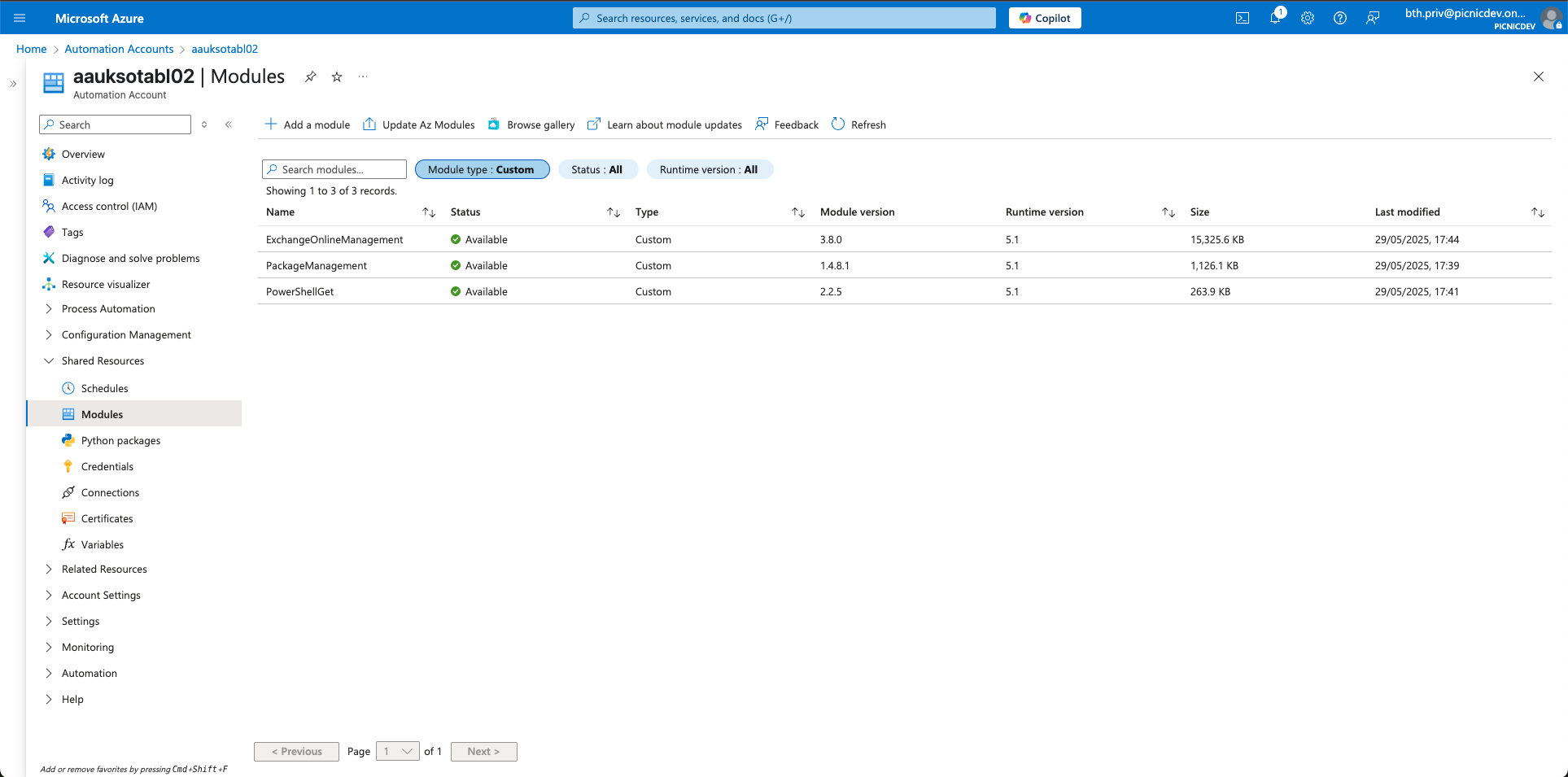1568x777 pixels.
Task: Mark Modules as favorite with star icon
Action: [x=337, y=76]
